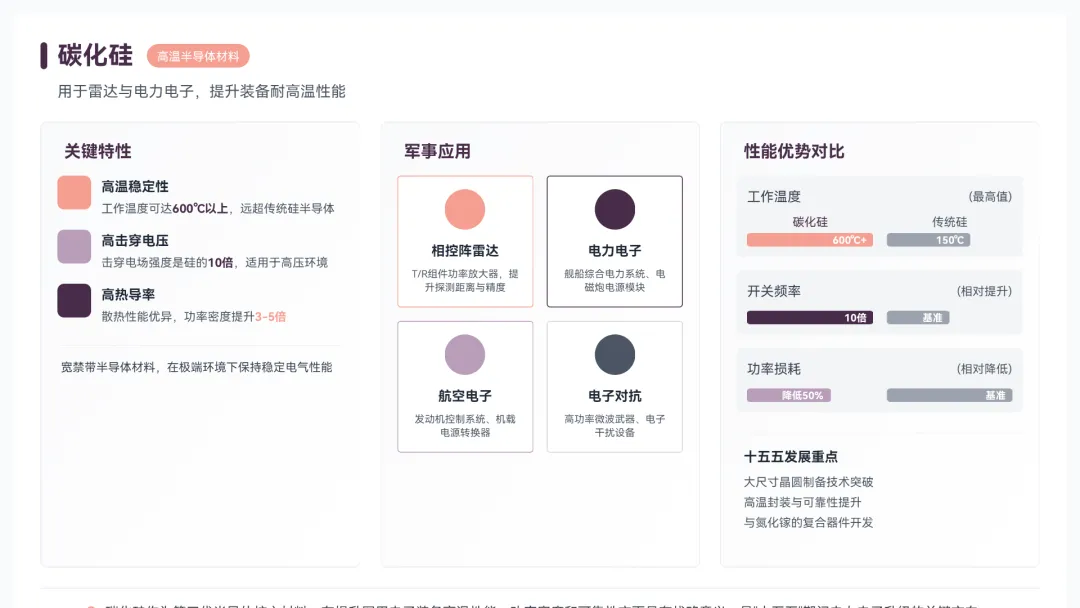Click the short gray 基准 bar under 开关频率
This screenshot has width=1080, height=608.
point(918,317)
